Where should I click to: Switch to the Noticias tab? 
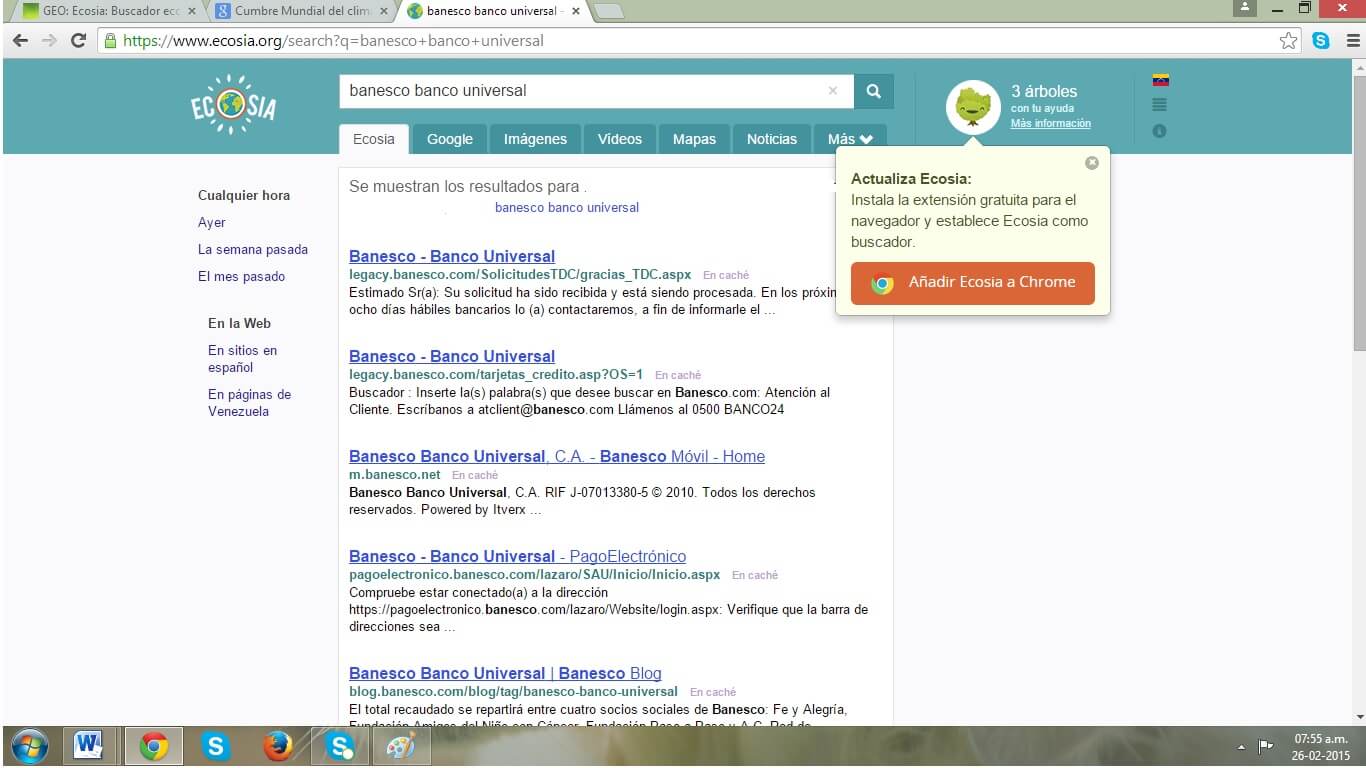pos(772,139)
